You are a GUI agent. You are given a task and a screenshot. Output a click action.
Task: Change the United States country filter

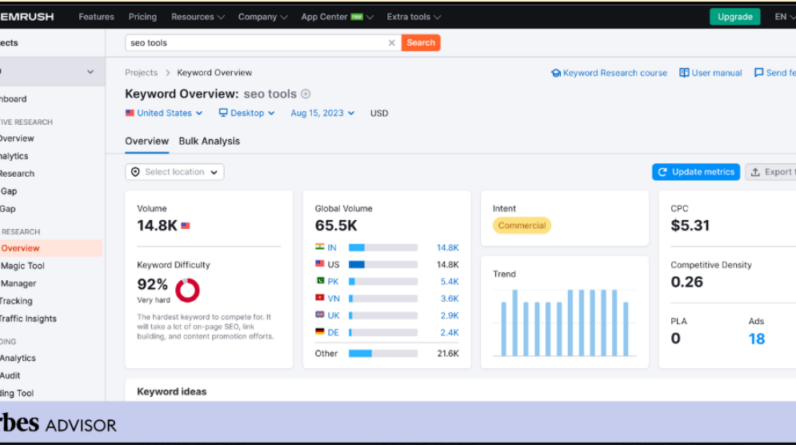pyautogui.click(x=164, y=113)
